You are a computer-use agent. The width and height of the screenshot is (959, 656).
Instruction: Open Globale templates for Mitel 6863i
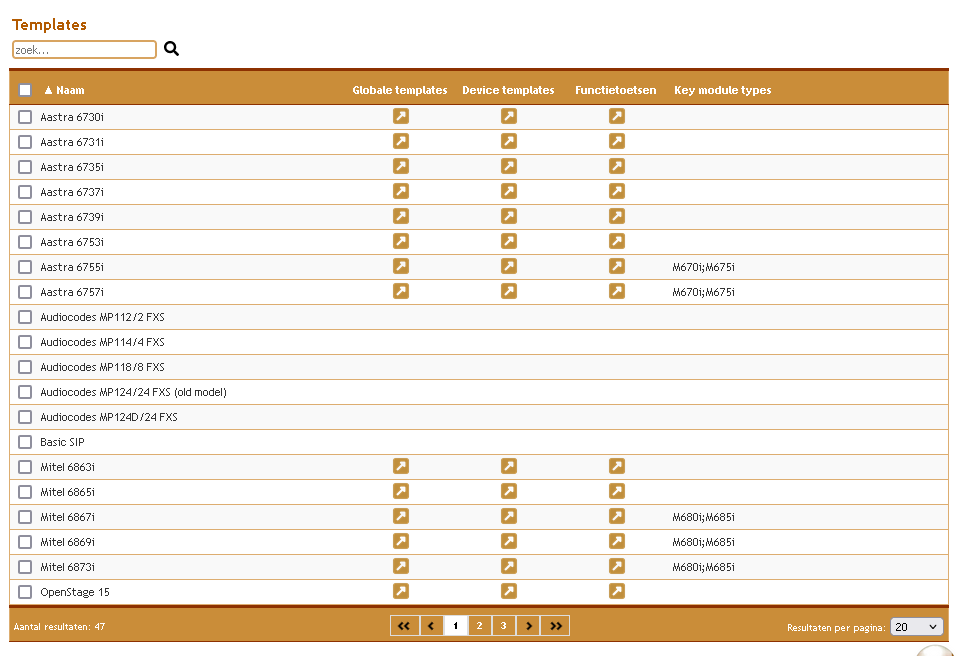(401, 466)
